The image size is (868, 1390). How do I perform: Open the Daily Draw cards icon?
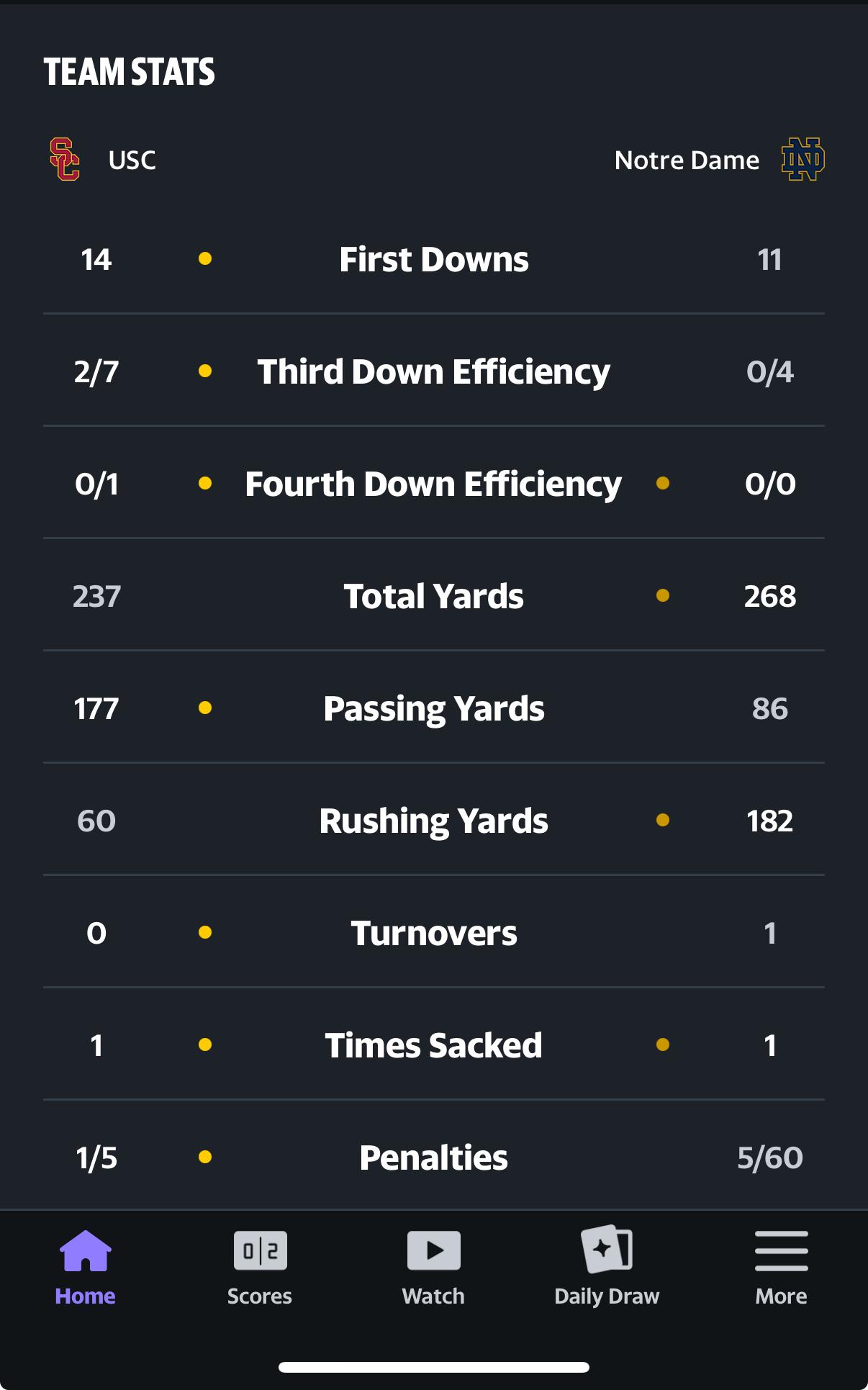click(607, 1250)
